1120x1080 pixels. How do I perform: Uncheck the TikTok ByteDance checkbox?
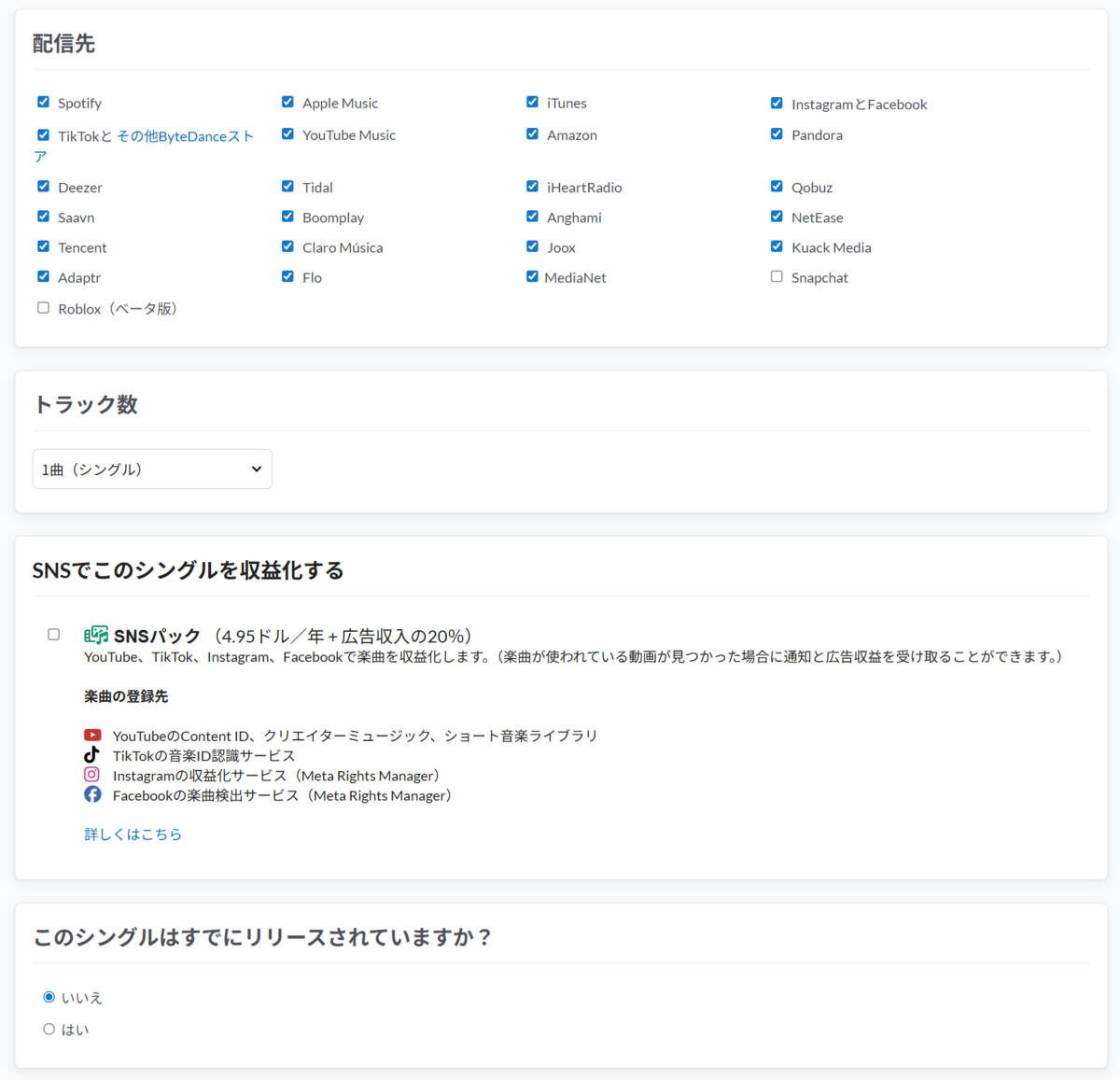coord(43,134)
